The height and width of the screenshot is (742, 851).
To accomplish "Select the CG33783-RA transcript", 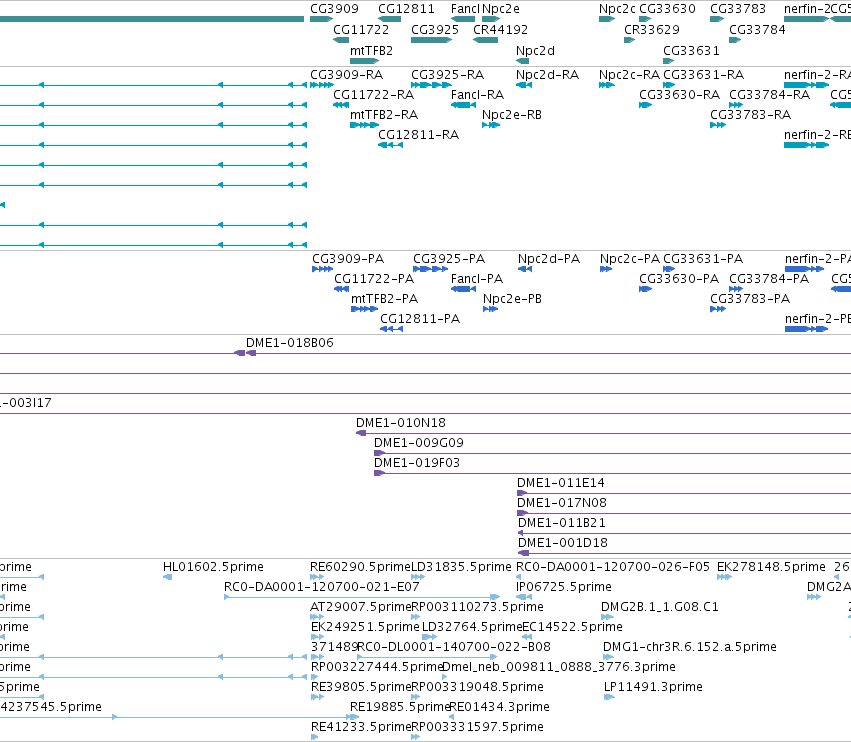I will 718,125.
